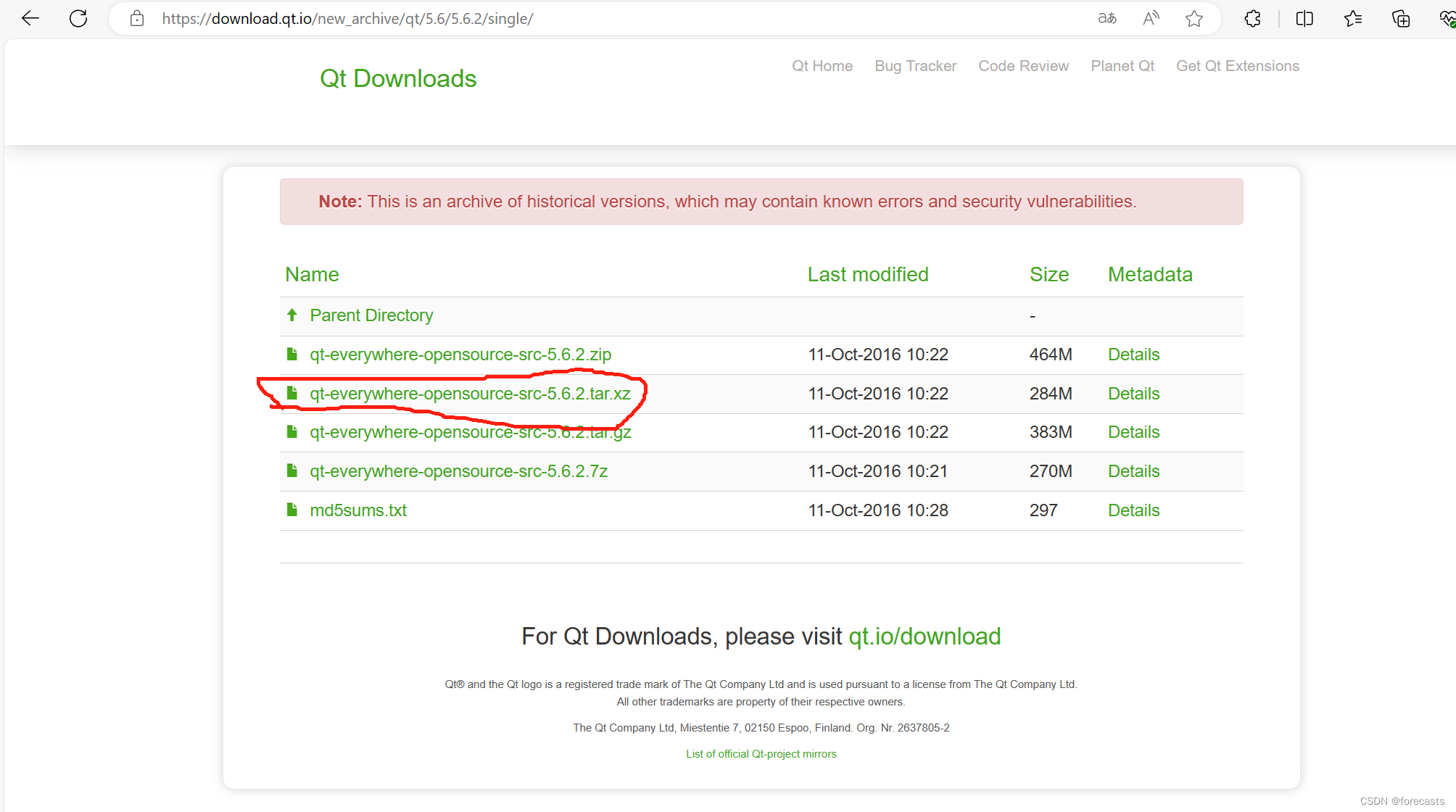Open the Favorites list icon
This screenshot has height=812, width=1456.
pyautogui.click(x=1353, y=19)
